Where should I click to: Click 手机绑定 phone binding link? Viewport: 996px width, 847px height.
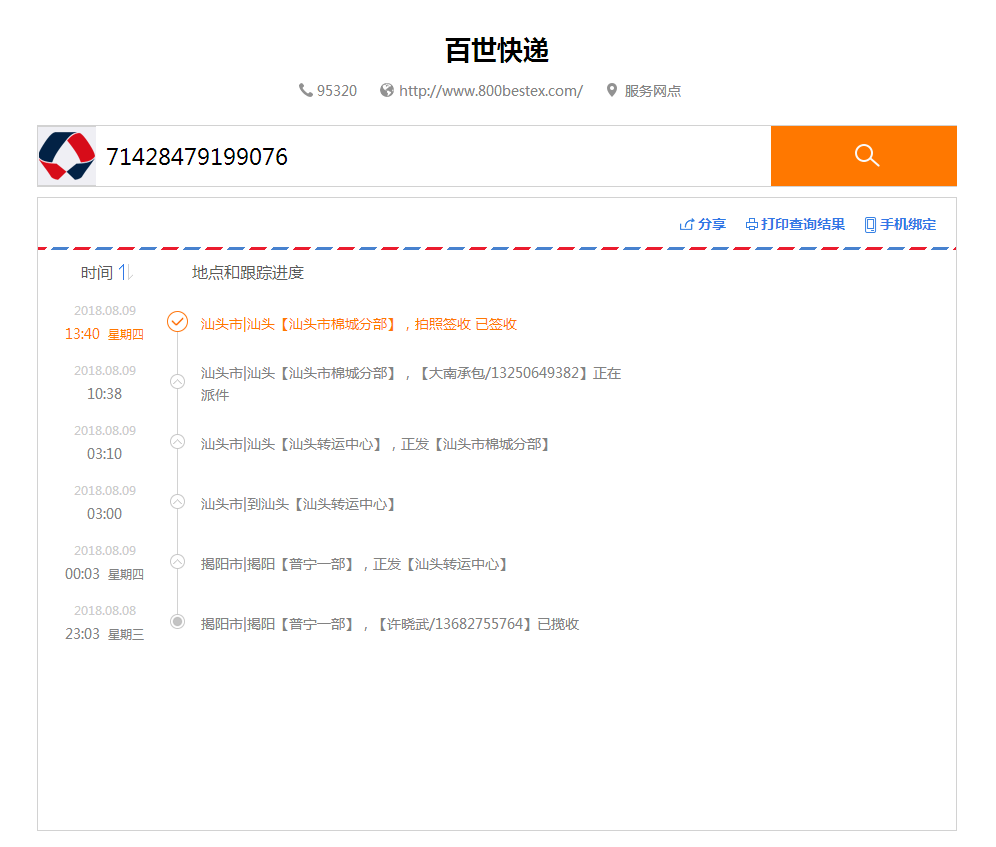(908, 224)
